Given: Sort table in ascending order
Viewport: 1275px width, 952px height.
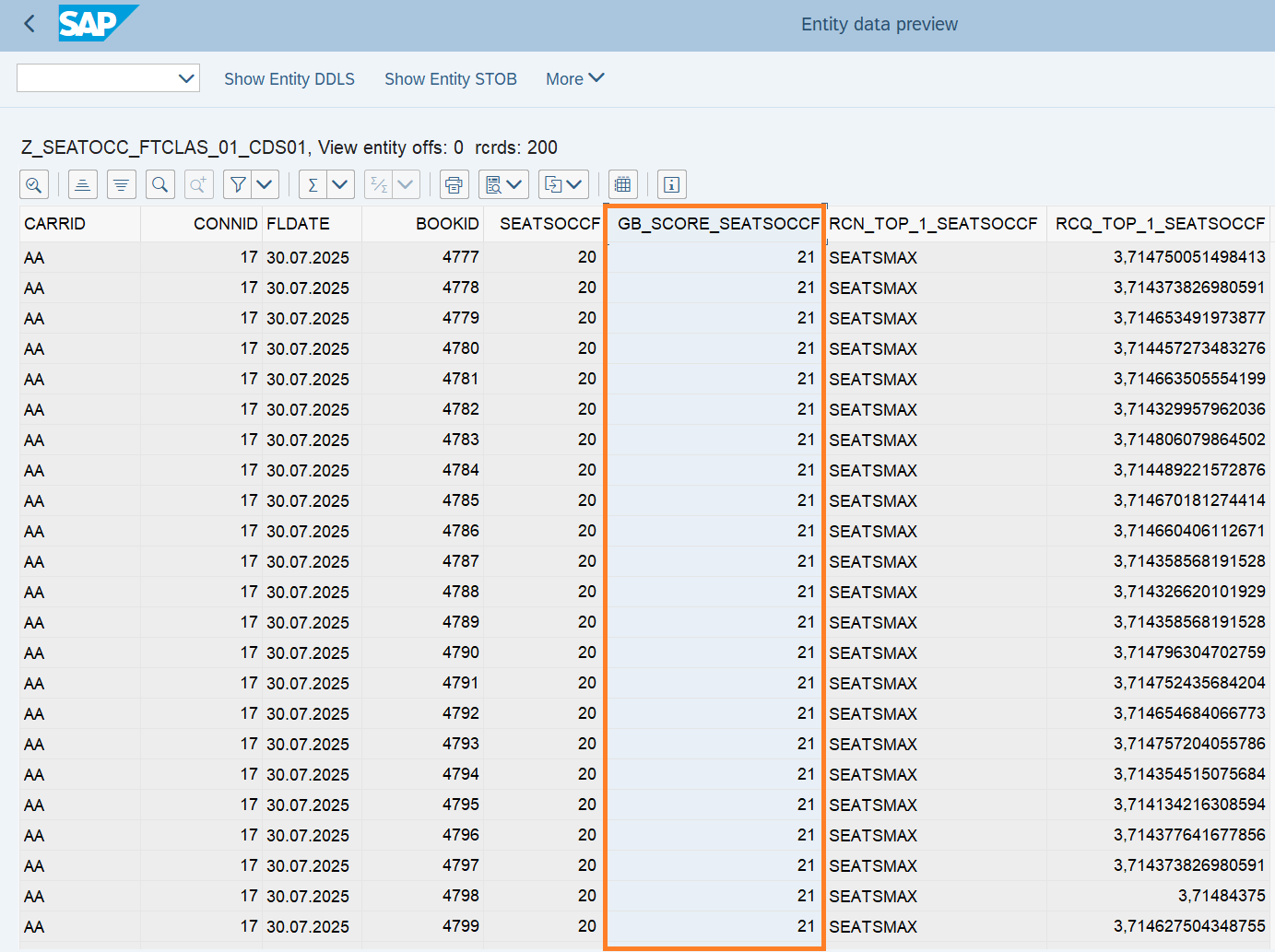Looking at the screenshot, I should pyautogui.click(x=82, y=185).
